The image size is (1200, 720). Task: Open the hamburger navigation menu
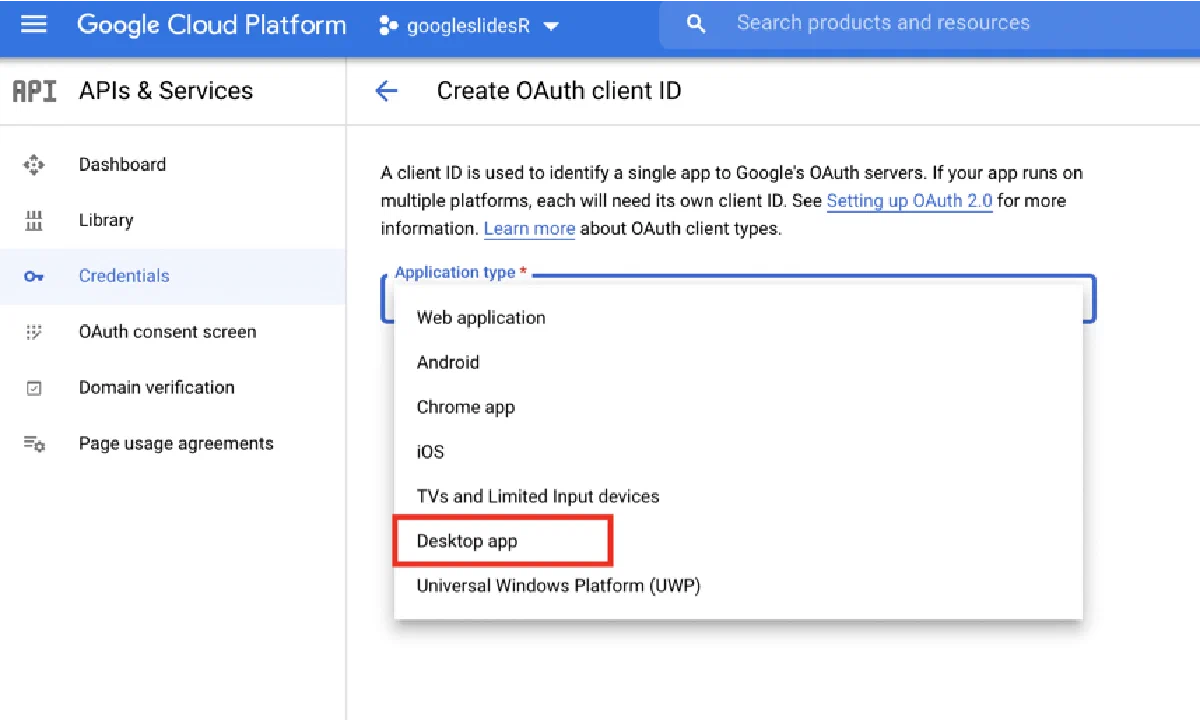coord(34,25)
